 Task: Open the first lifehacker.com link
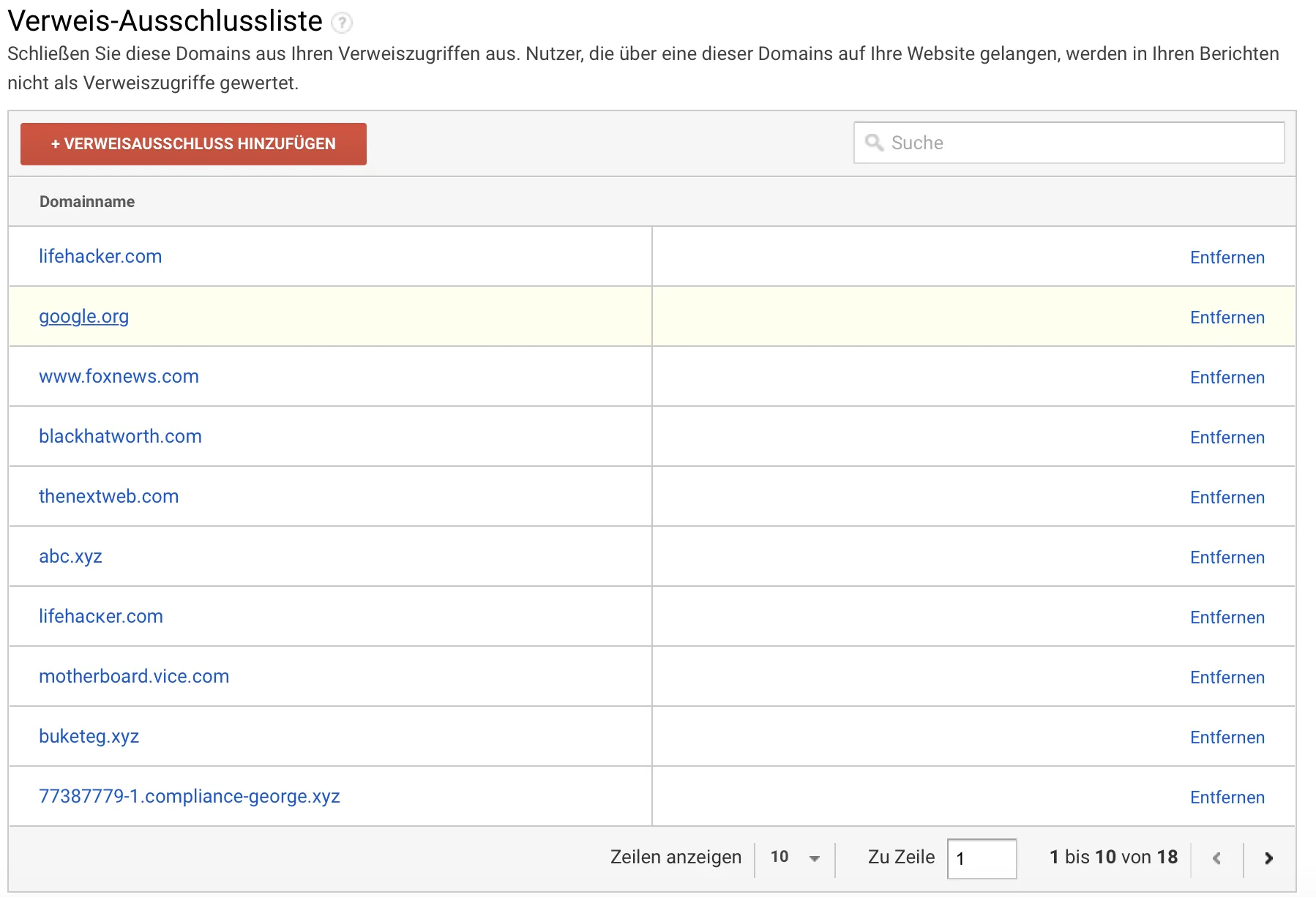(100, 257)
